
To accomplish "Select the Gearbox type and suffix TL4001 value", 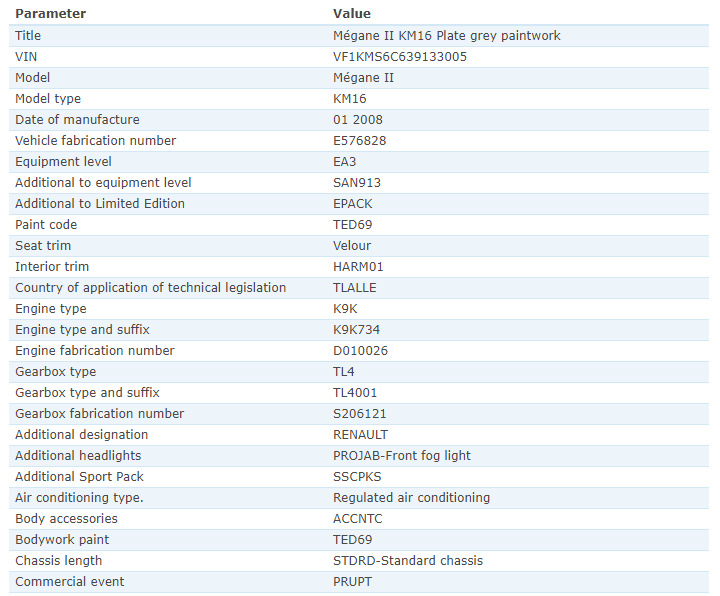I will coord(355,393).
